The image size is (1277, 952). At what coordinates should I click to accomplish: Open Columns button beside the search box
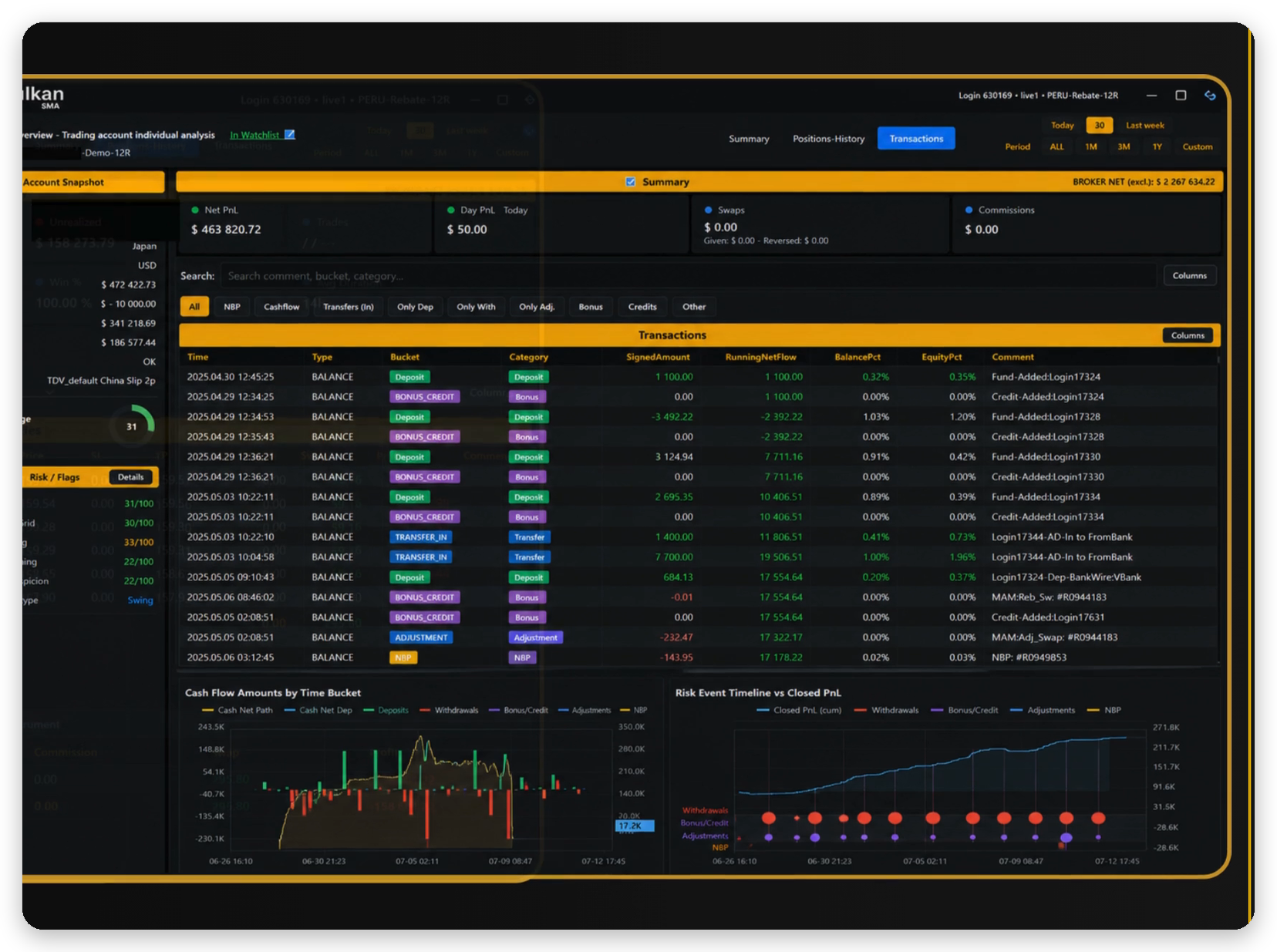click(x=1189, y=276)
